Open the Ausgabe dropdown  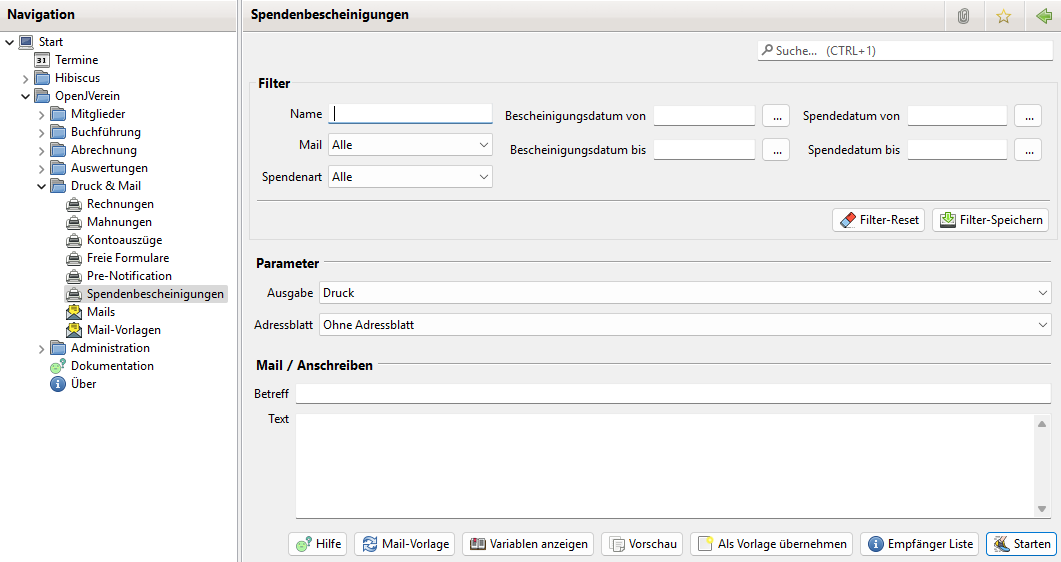pos(684,293)
